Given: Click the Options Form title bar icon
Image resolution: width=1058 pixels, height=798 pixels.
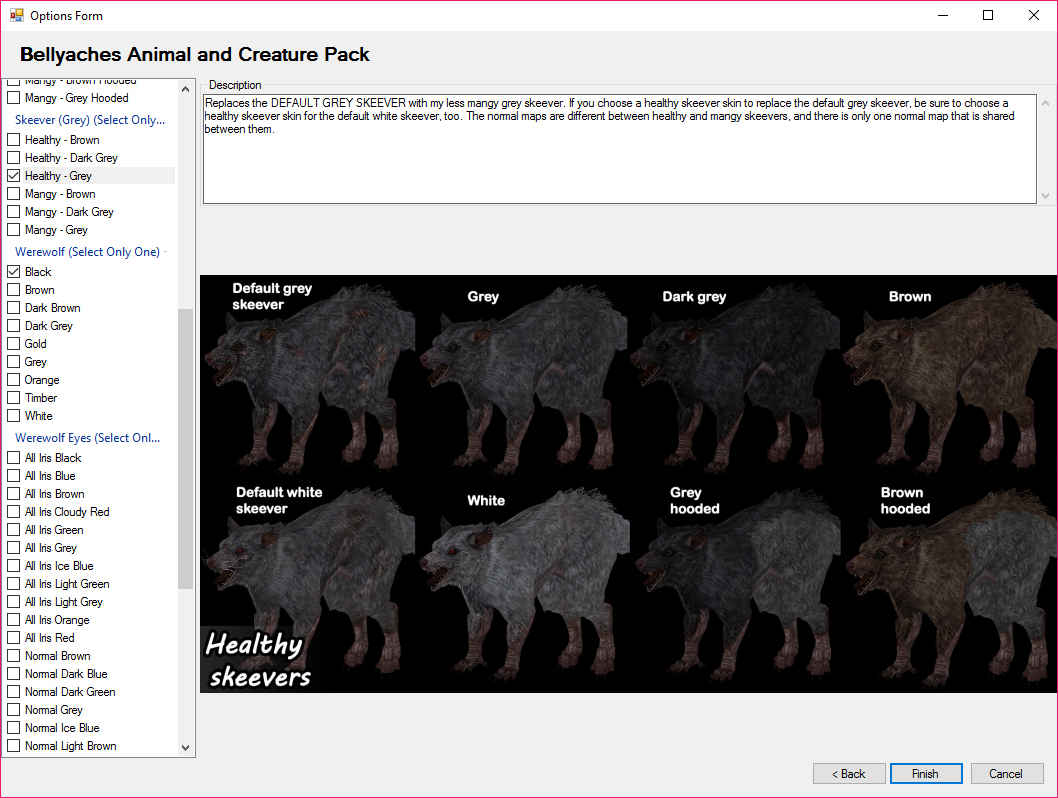Looking at the screenshot, I should pos(17,15).
